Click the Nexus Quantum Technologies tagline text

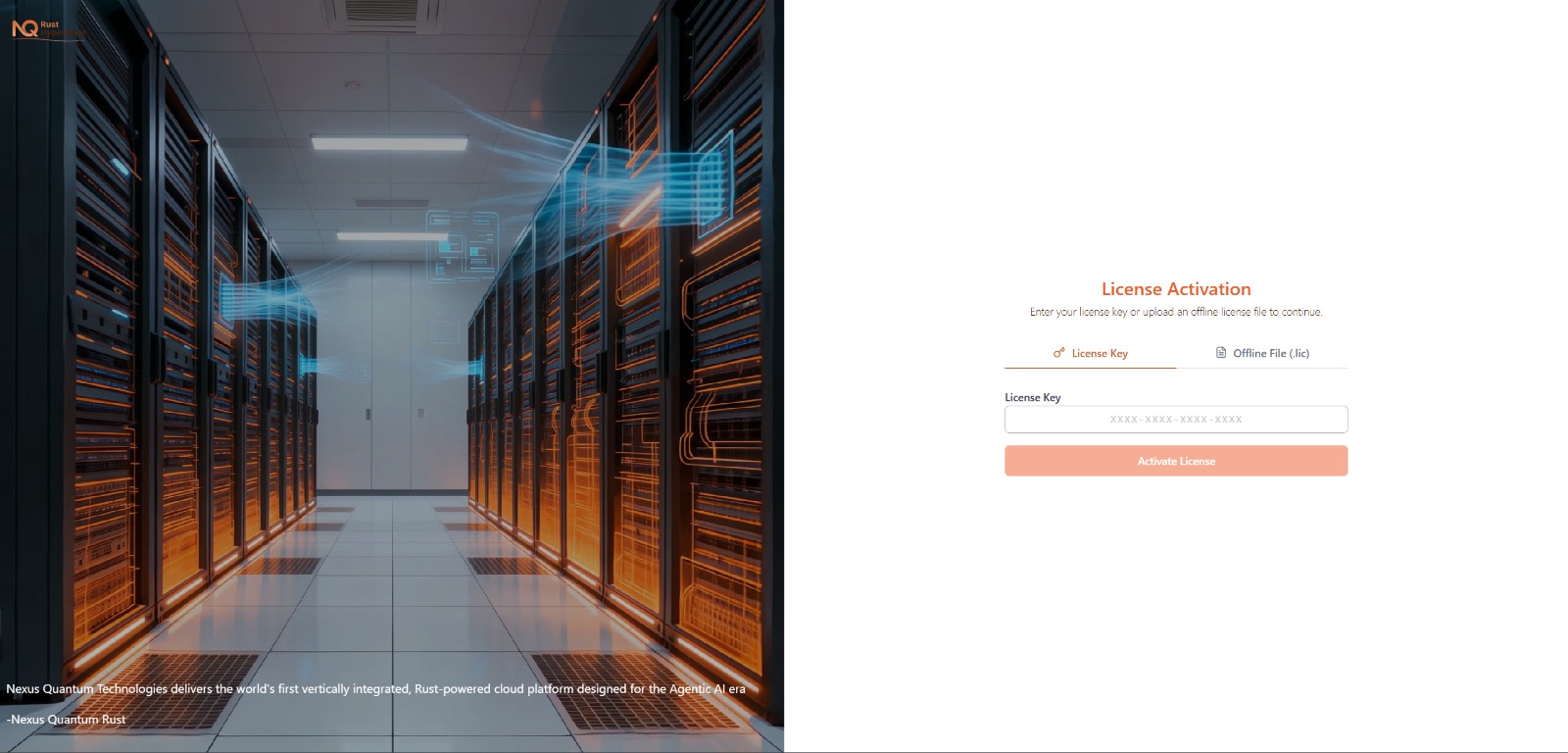[x=375, y=689]
